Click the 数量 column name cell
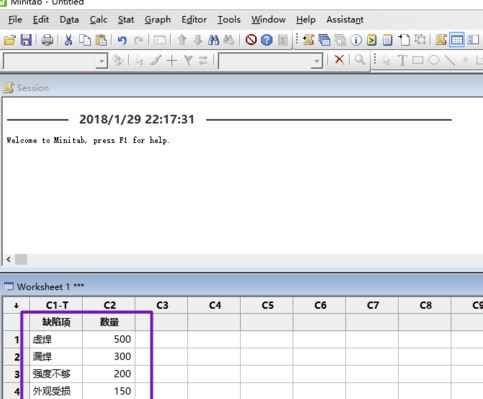Screen dimensions: 483x399 coord(109,322)
